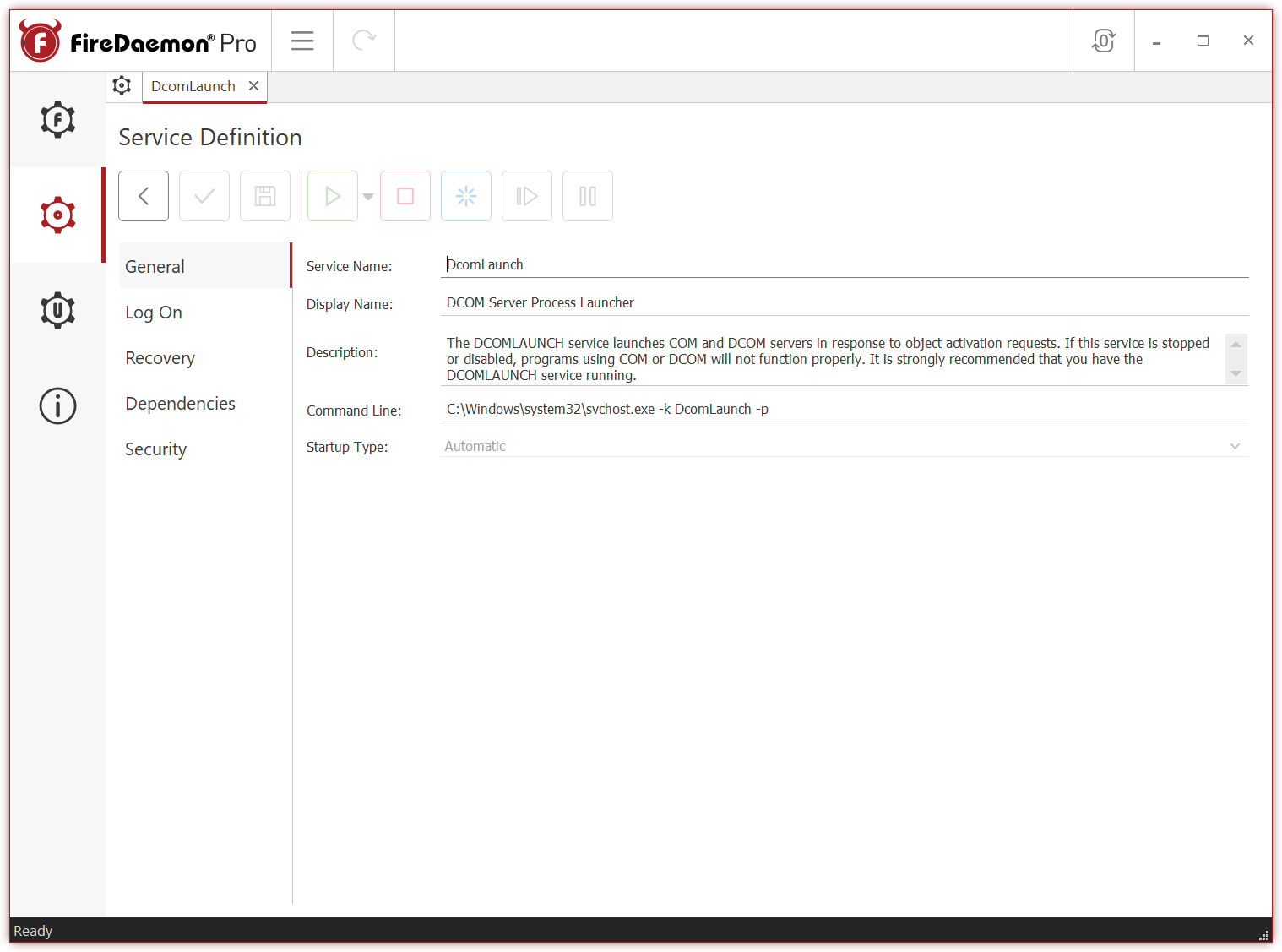Stop the service with red square button

coord(405,196)
